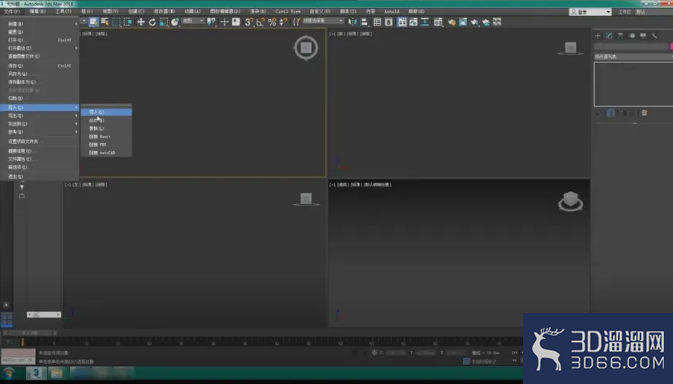This screenshot has height=384, width=673.
Task: Activate the Select and Place tool
Action: point(175,22)
